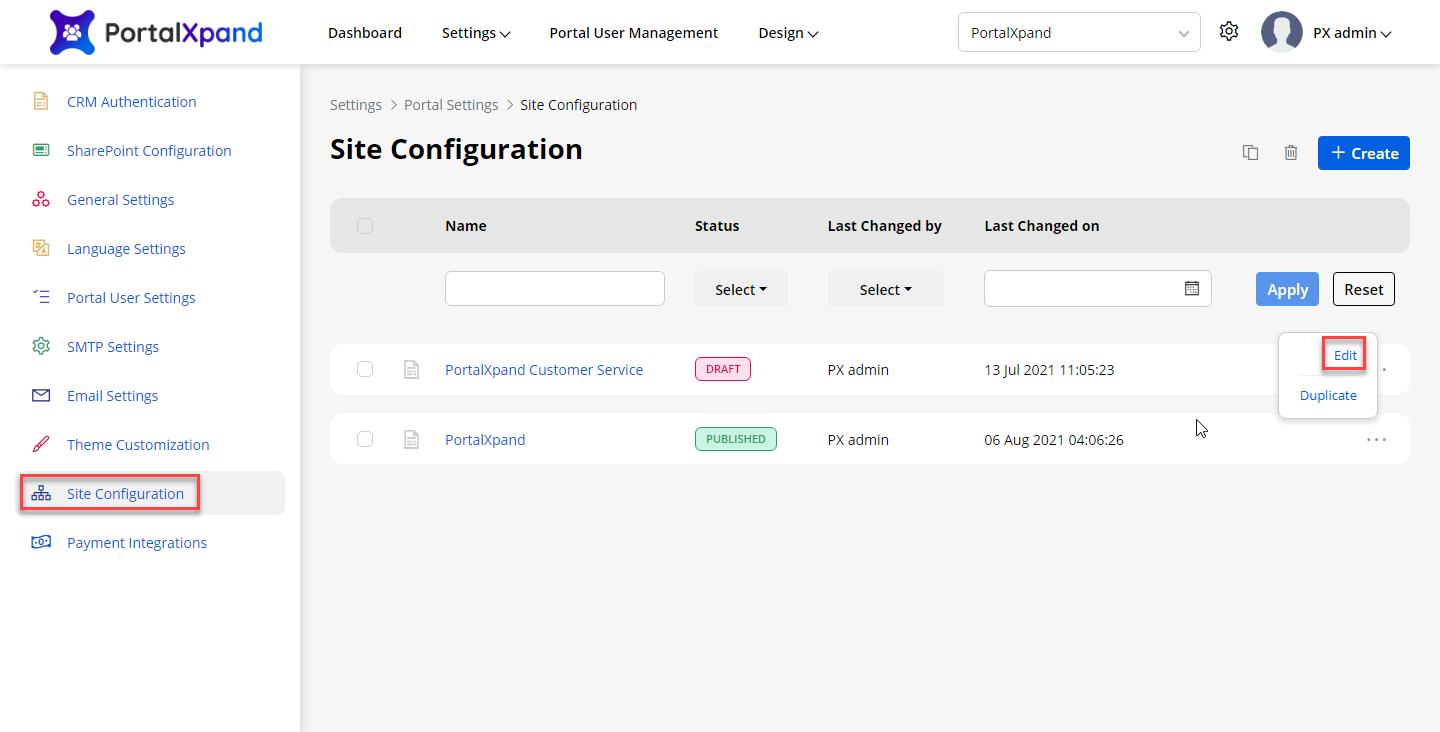This screenshot has width=1440, height=732.
Task: Click the SMTP Settings gear icon
Action: (x=41, y=346)
